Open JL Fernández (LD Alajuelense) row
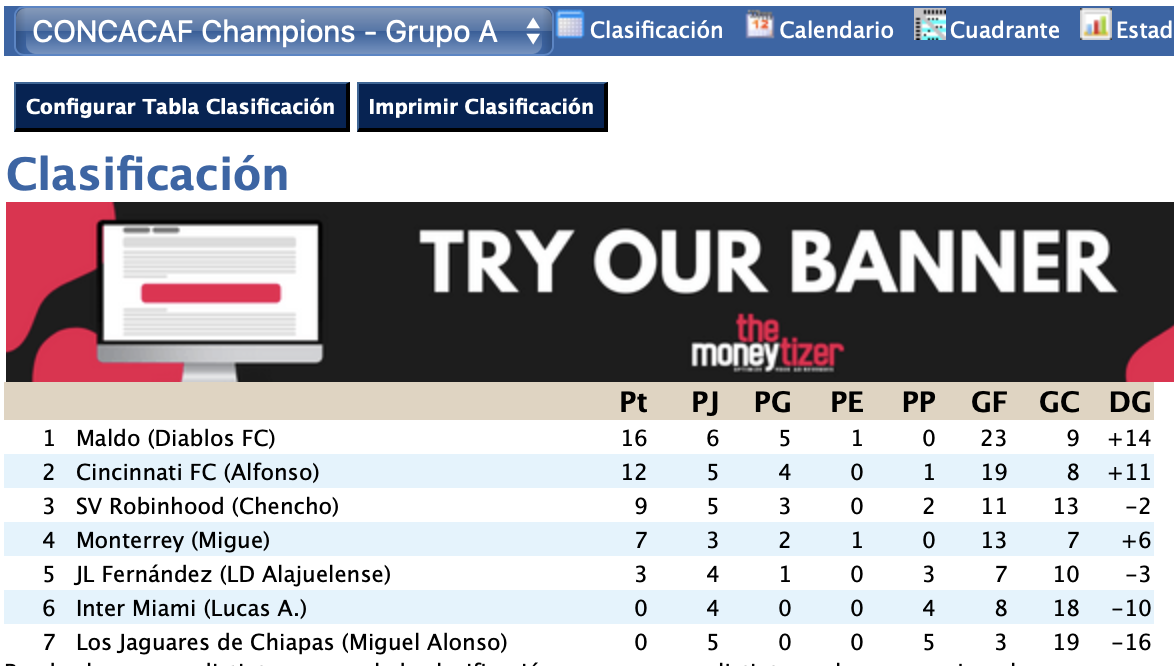This screenshot has width=1174, height=666. click(233, 574)
